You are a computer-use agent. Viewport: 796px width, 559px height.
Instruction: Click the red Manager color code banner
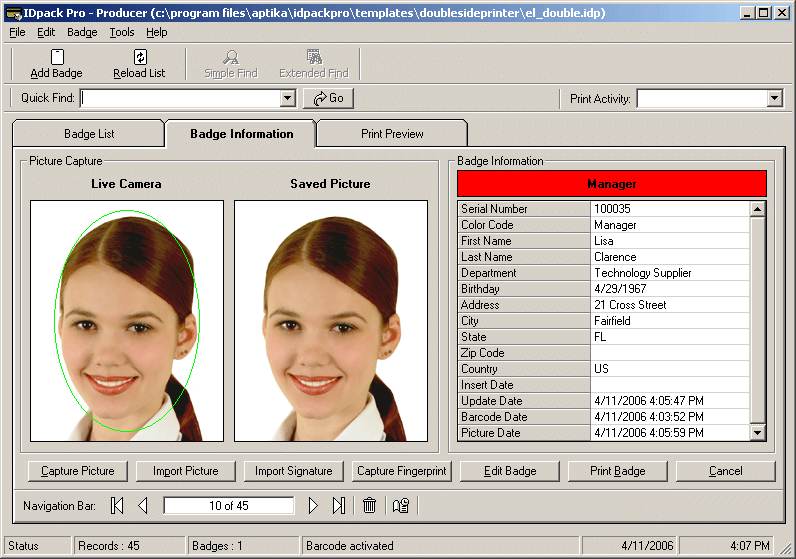(611, 184)
